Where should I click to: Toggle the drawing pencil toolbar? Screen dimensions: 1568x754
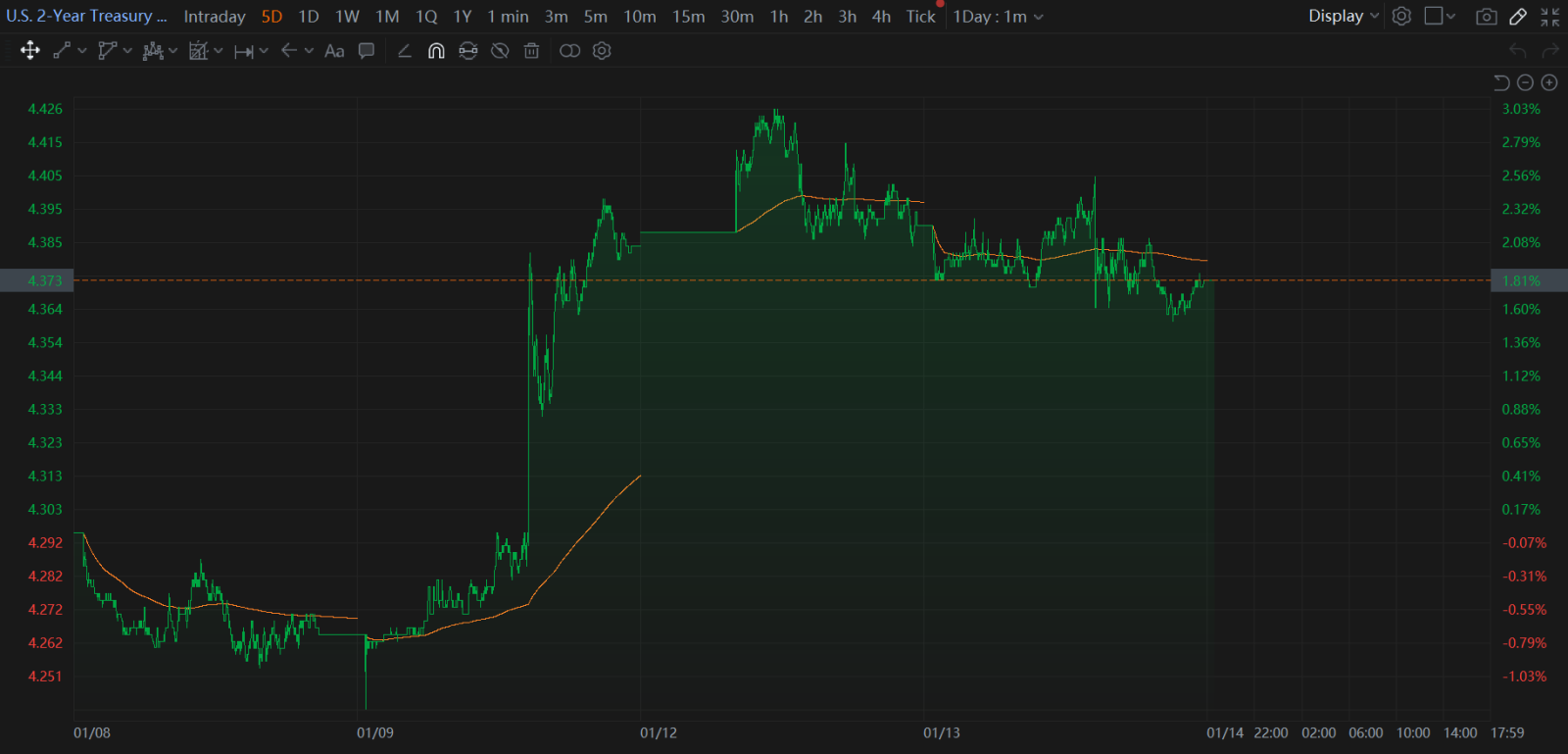pyautogui.click(x=1518, y=17)
